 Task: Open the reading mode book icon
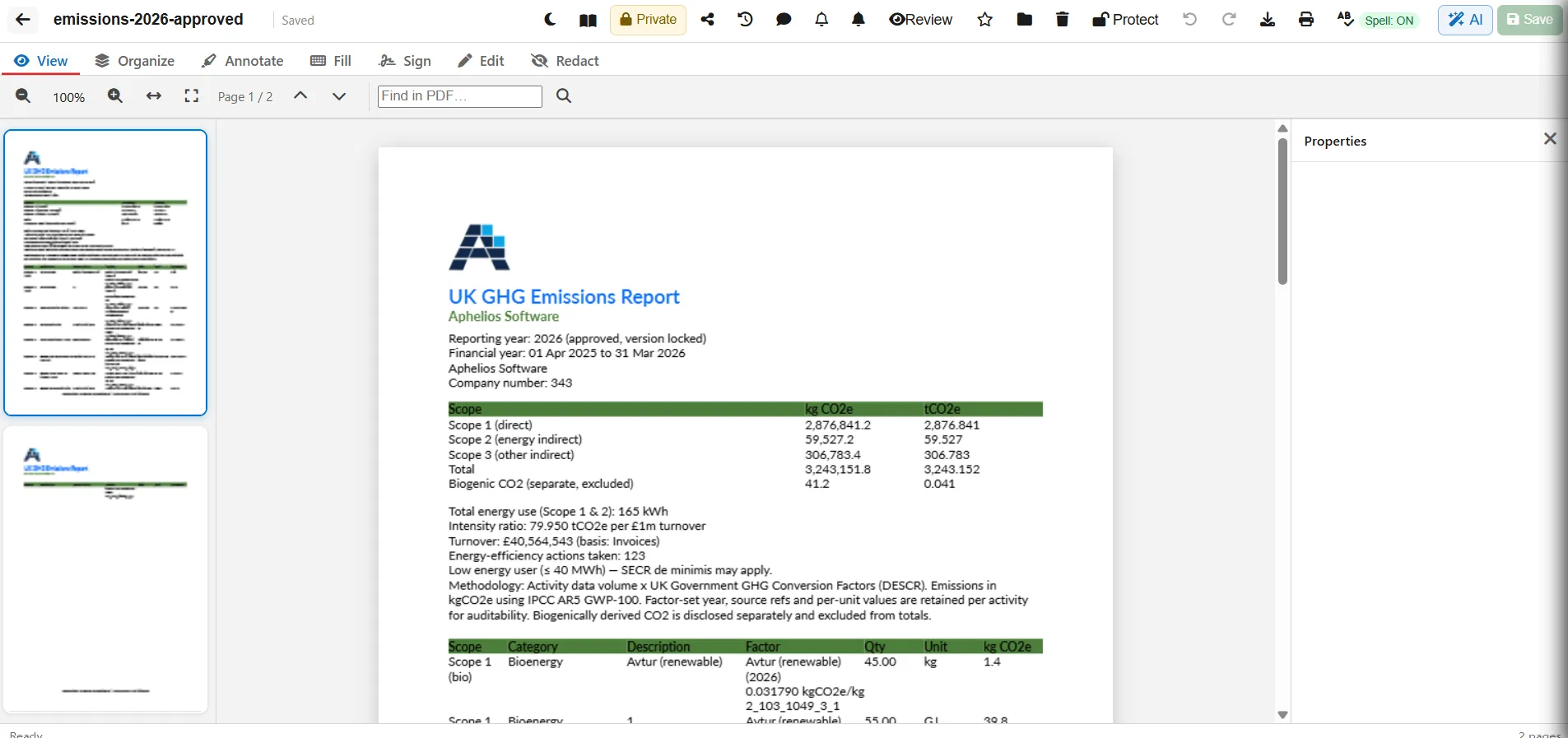tap(588, 20)
